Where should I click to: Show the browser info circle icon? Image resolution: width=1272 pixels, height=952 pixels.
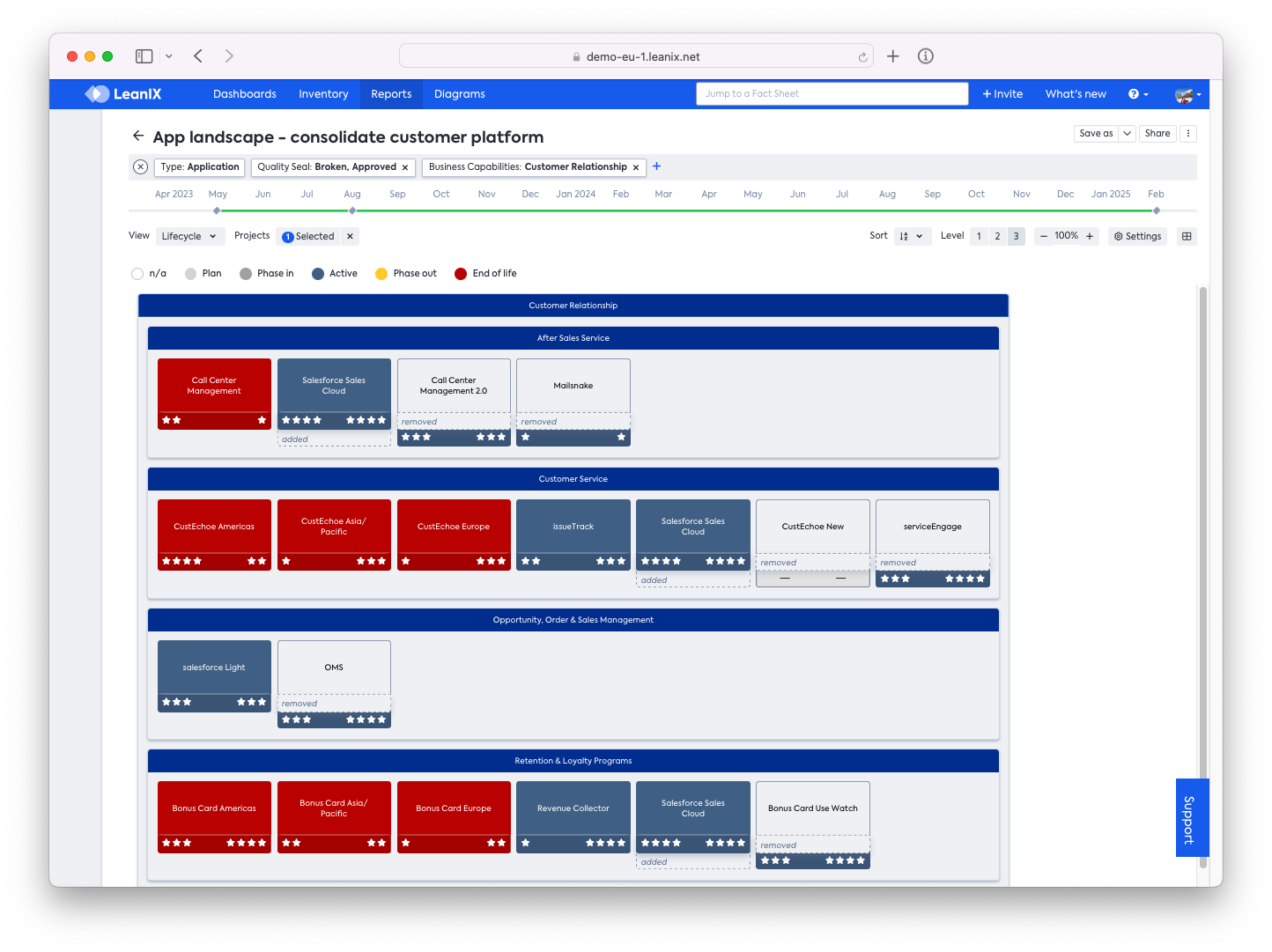[x=925, y=56]
